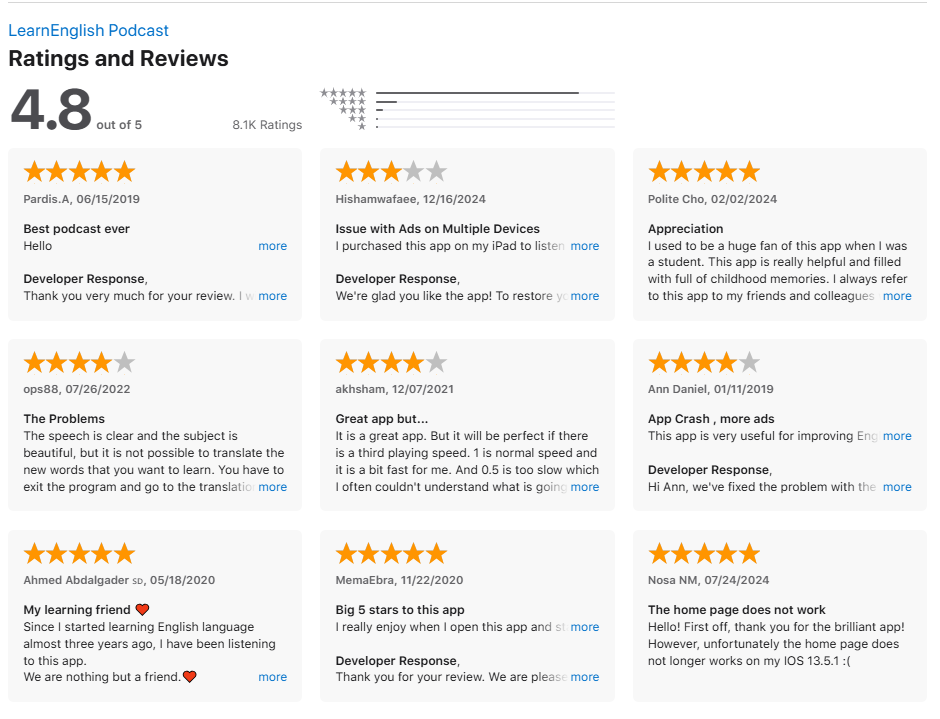The image size is (940, 719).
Task: Click the four-star rating on ops88's review
Action: (x=79, y=362)
